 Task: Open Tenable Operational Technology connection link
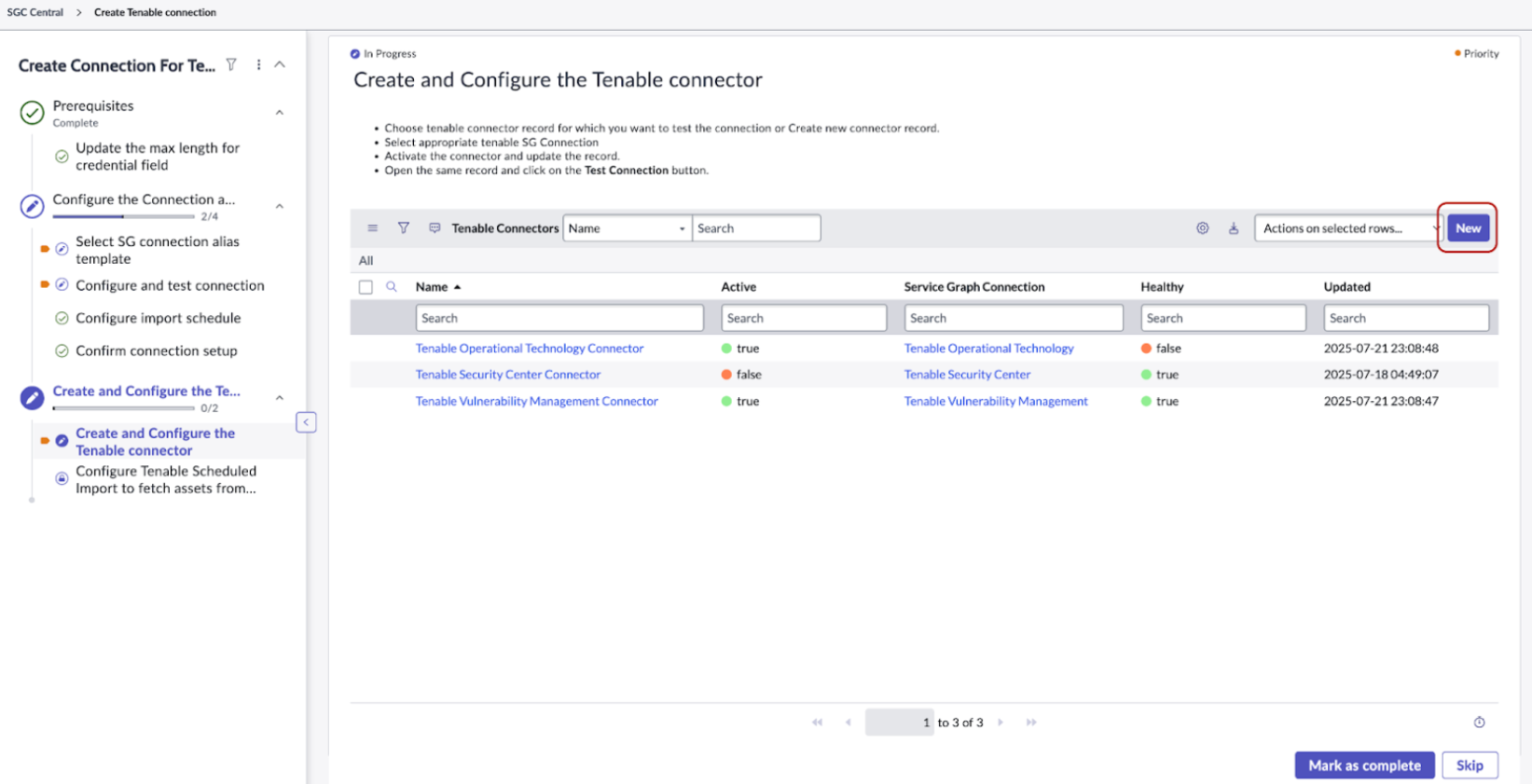click(x=989, y=349)
